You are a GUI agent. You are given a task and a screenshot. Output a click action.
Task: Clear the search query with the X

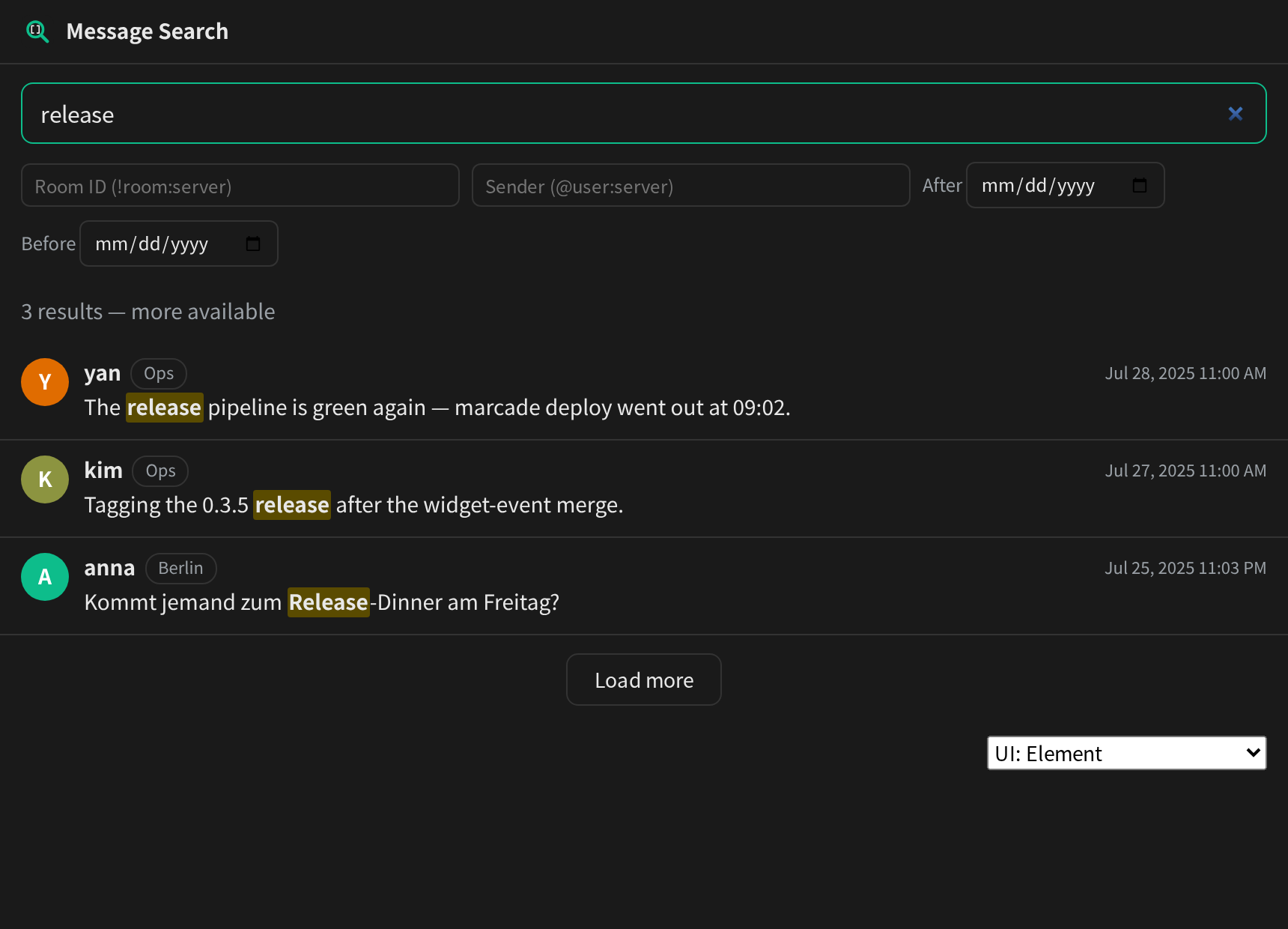[1236, 114]
